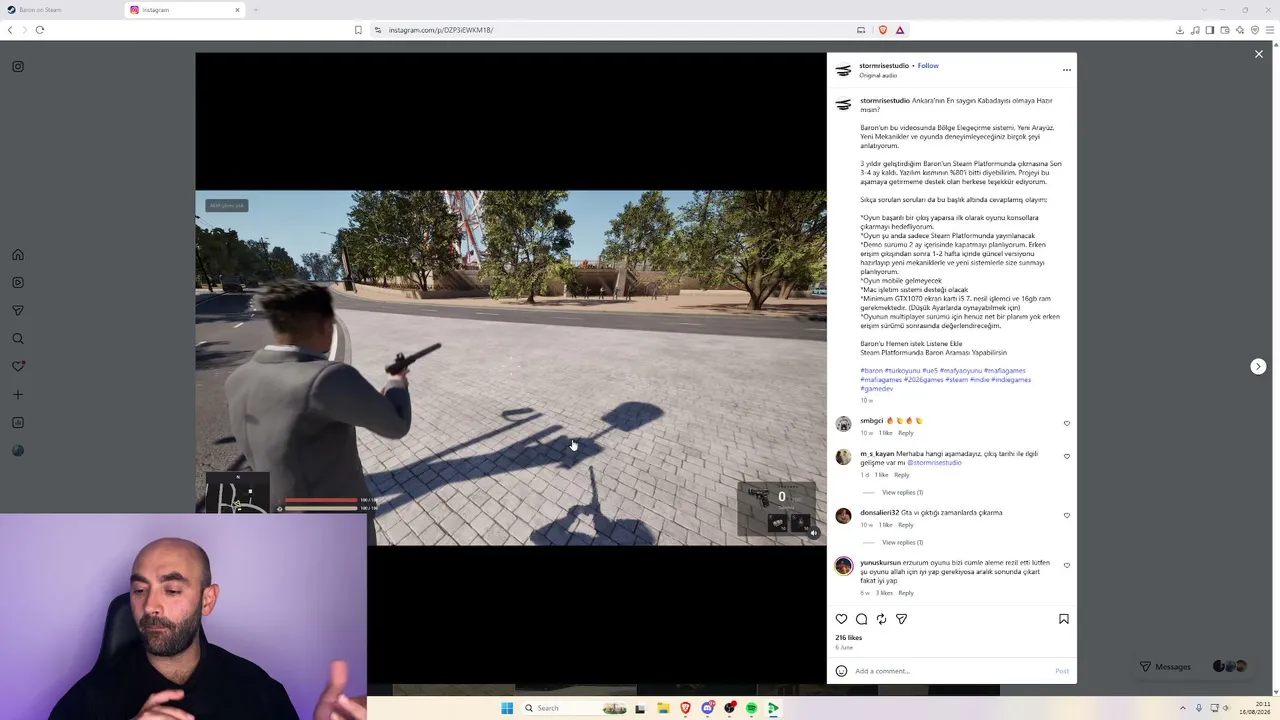The image size is (1280, 720).
Task: Open browser Downloads
Action: click(x=1180, y=30)
